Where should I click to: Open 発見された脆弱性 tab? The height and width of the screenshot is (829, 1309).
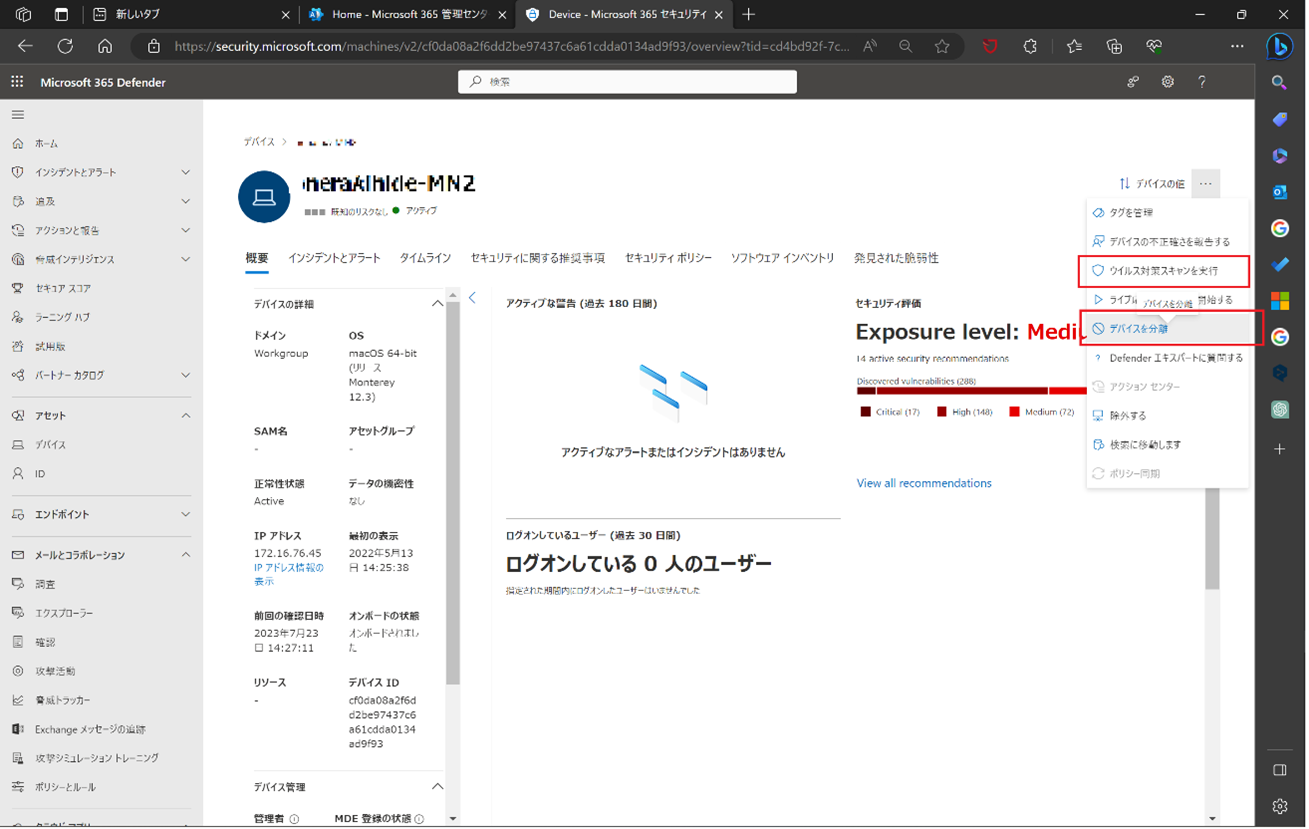tap(896, 258)
